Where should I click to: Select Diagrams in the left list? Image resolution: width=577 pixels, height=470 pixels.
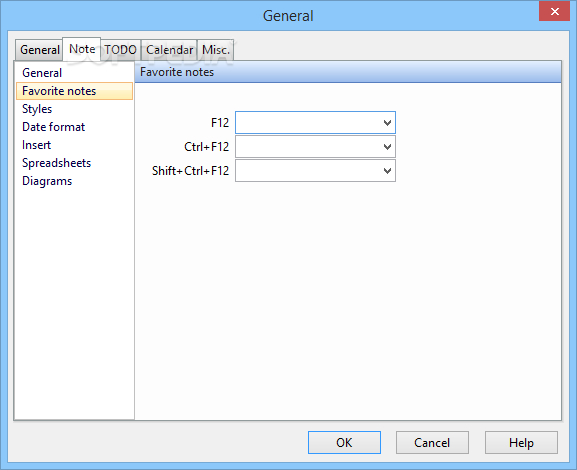(74, 181)
